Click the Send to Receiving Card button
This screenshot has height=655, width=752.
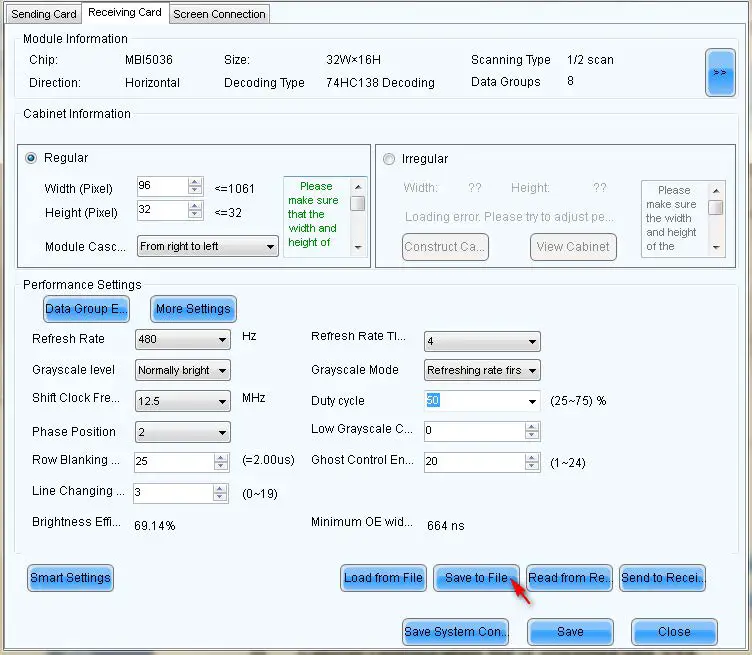click(x=663, y=578)
